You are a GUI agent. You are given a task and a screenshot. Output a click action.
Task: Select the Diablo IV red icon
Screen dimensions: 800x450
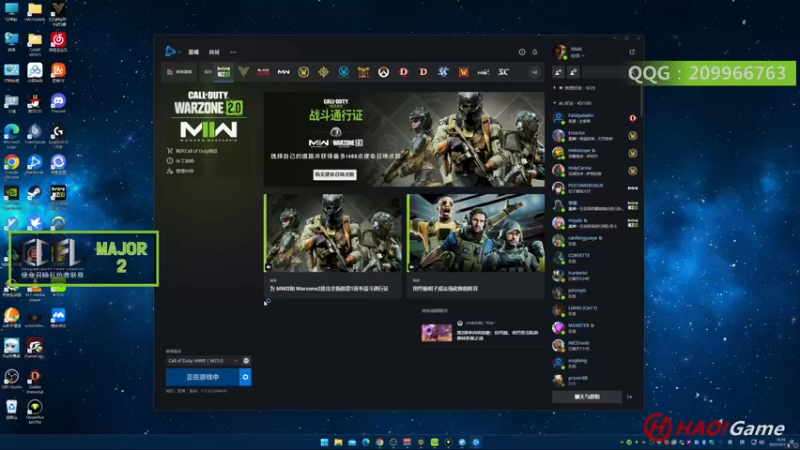(404, 72)
